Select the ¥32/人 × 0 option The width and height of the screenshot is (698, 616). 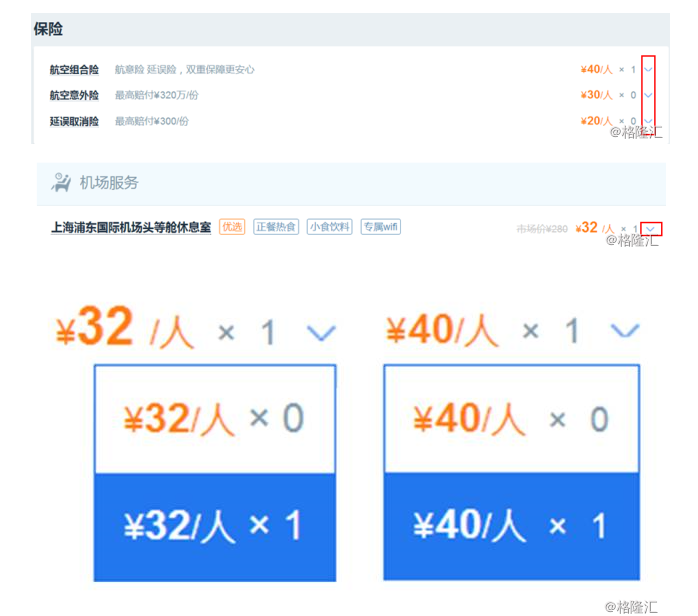click(215, 419)
